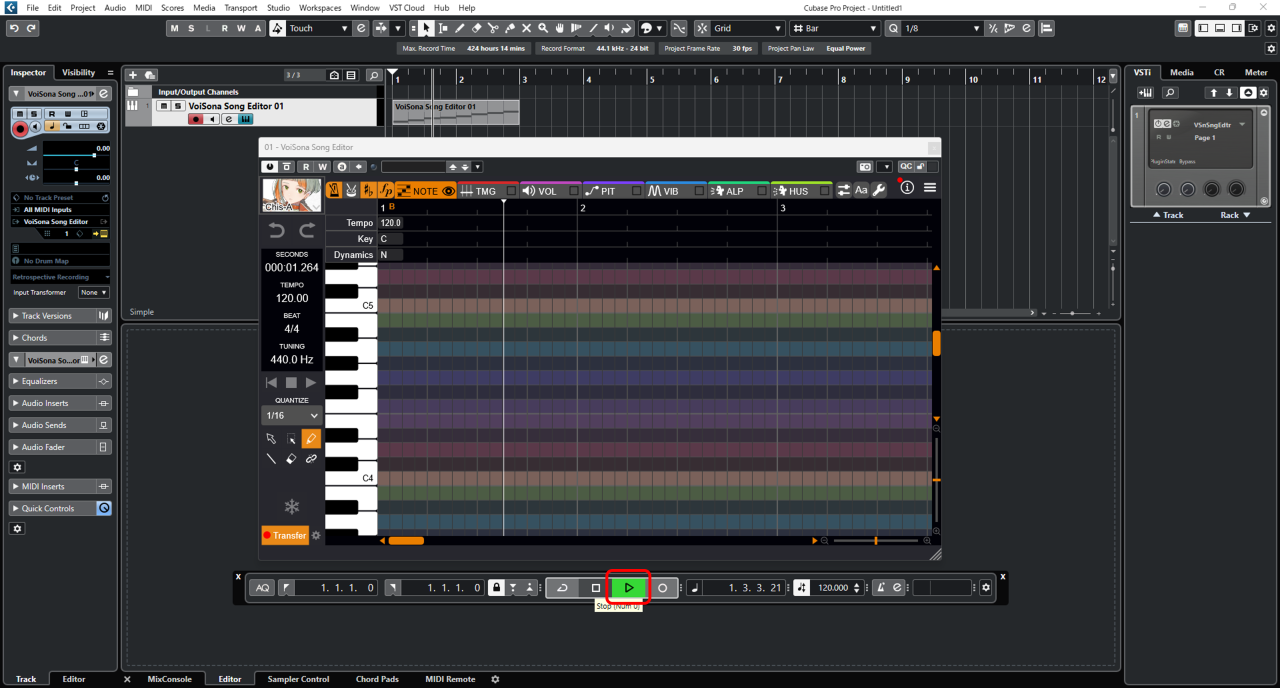Open the VoiSona info icon

(x=907, y=188)
